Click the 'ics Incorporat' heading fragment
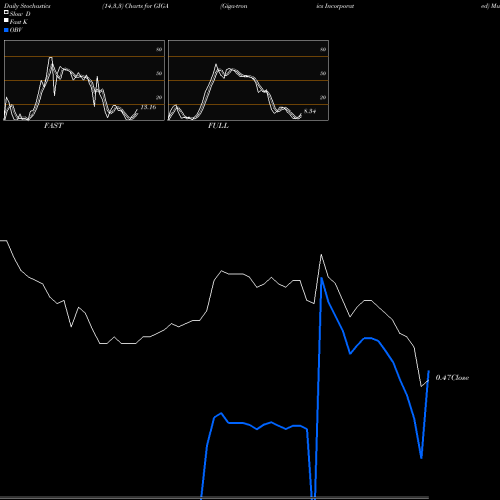Viewport: 500px width, 500px height. tap(335, 6)
